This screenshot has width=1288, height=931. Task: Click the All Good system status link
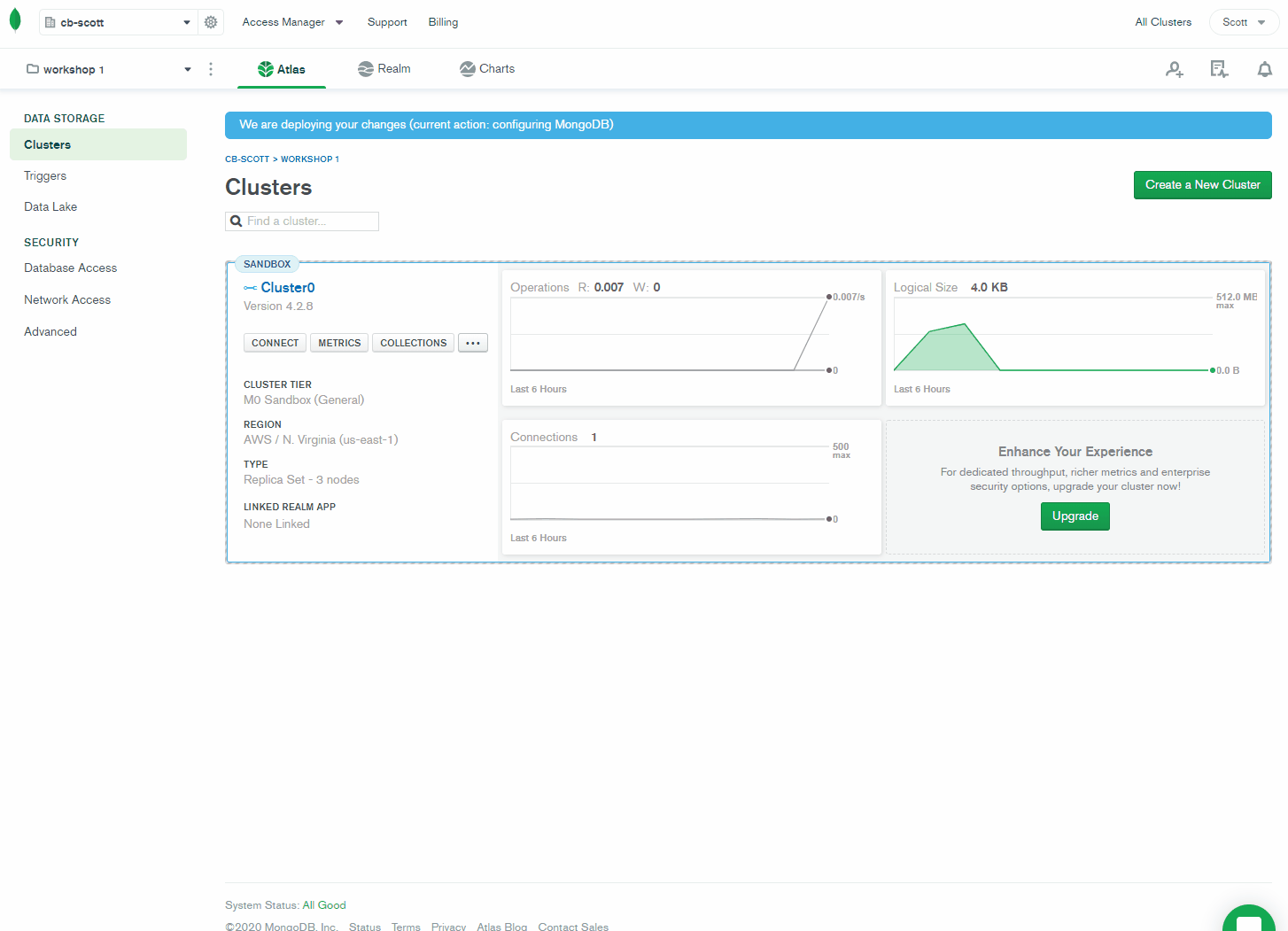324,905
